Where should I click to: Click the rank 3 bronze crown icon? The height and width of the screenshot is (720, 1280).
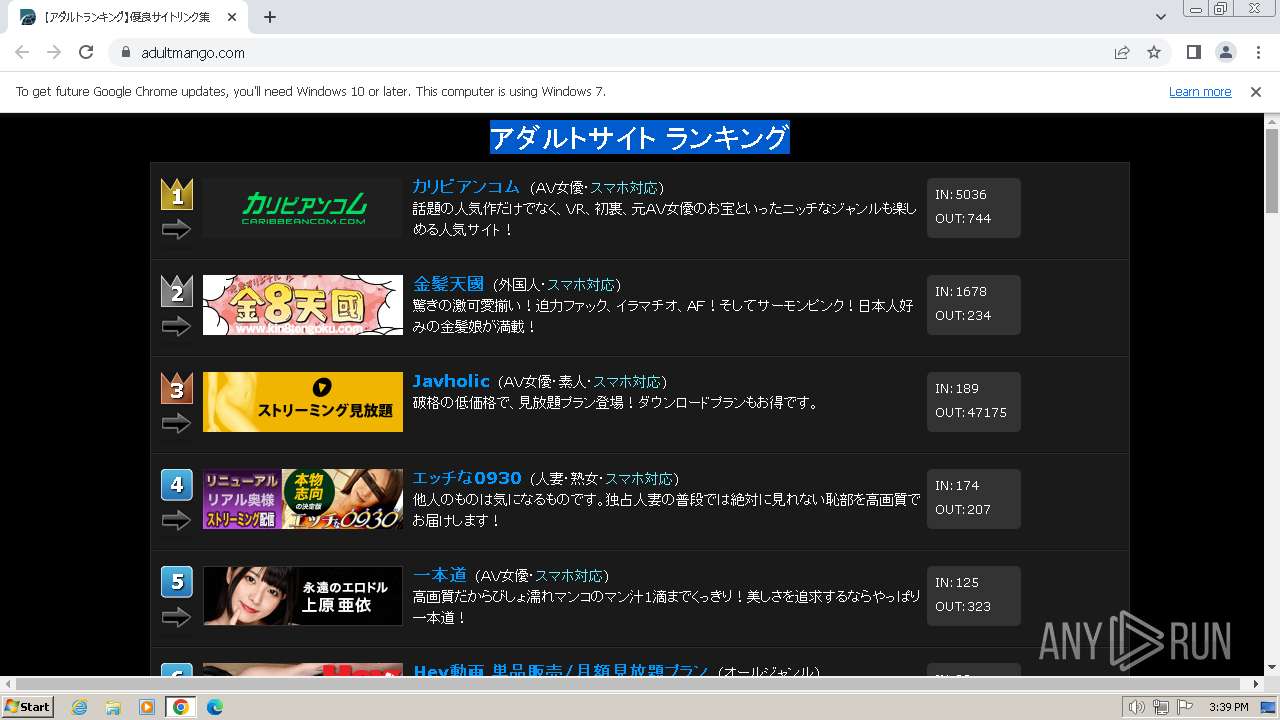tap(177, 388)
